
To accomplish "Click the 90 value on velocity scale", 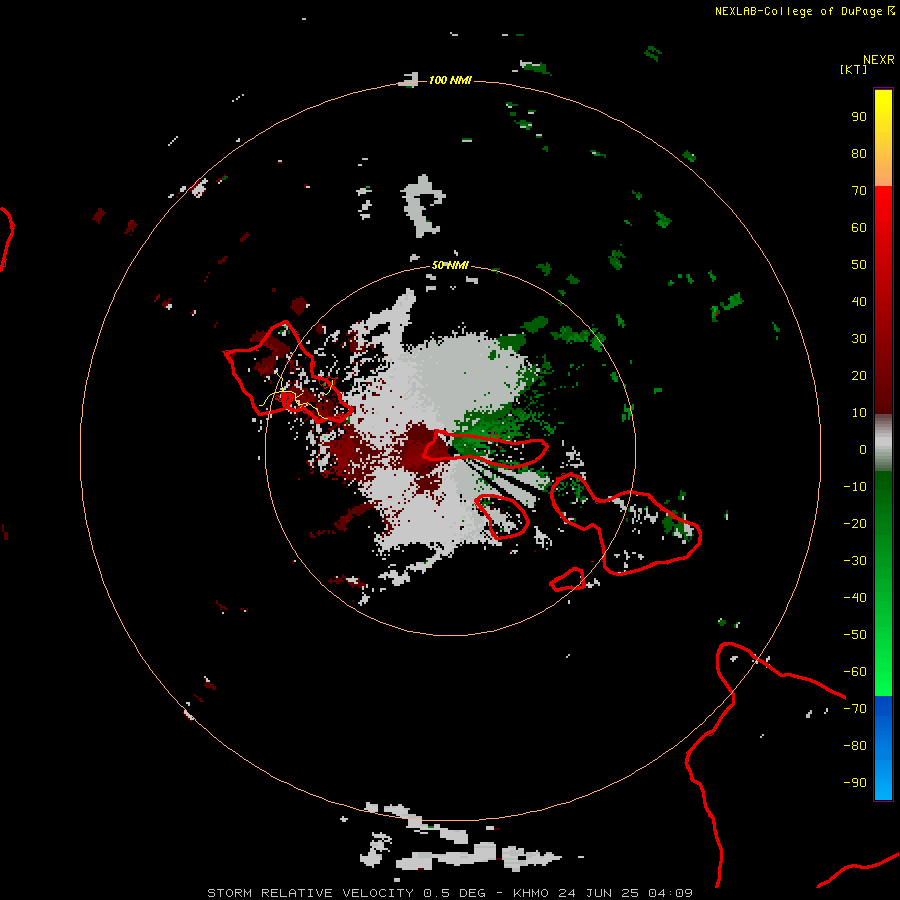I will tap(859, 117).
